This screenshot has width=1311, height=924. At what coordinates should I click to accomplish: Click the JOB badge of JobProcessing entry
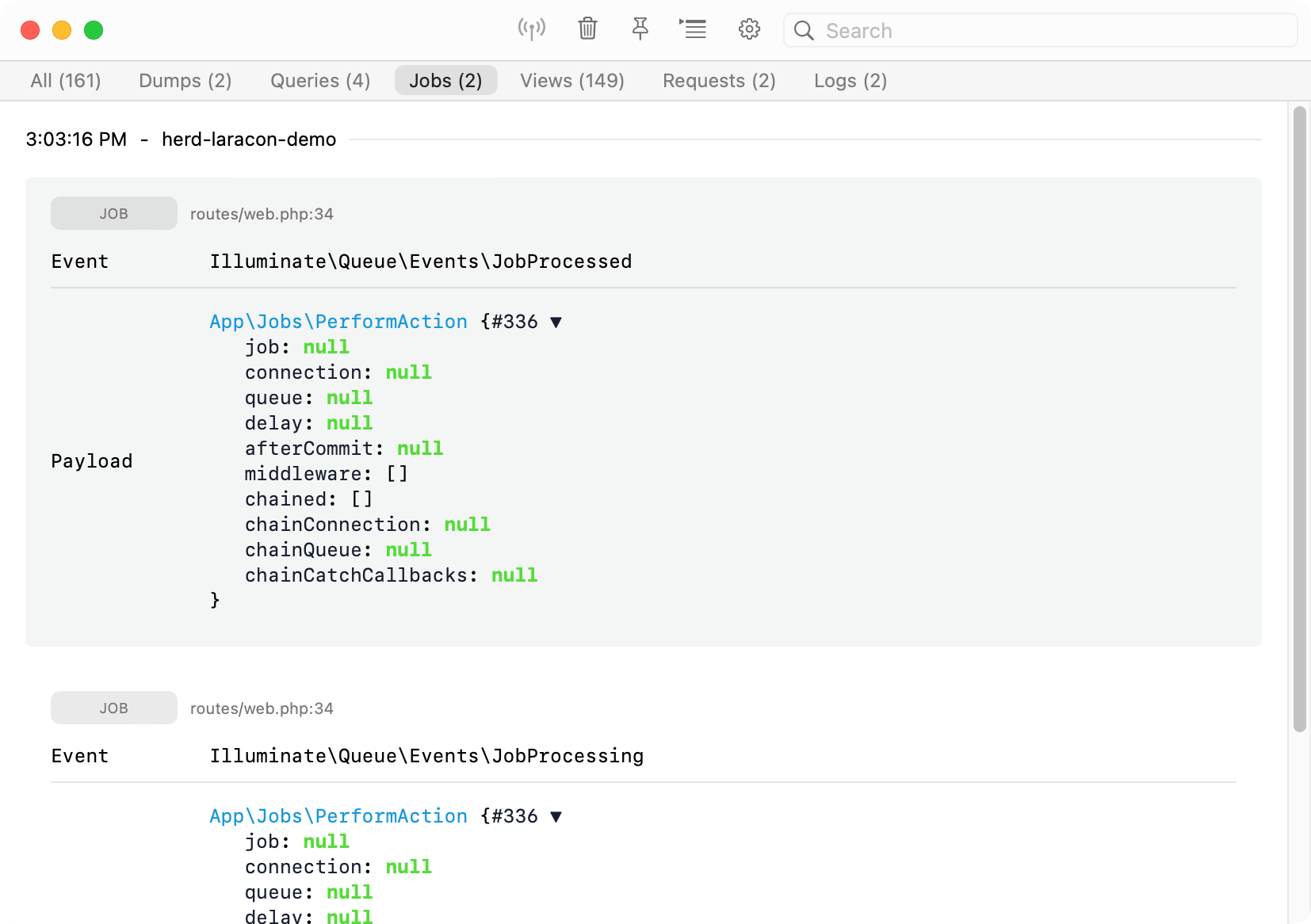[114, 708]
